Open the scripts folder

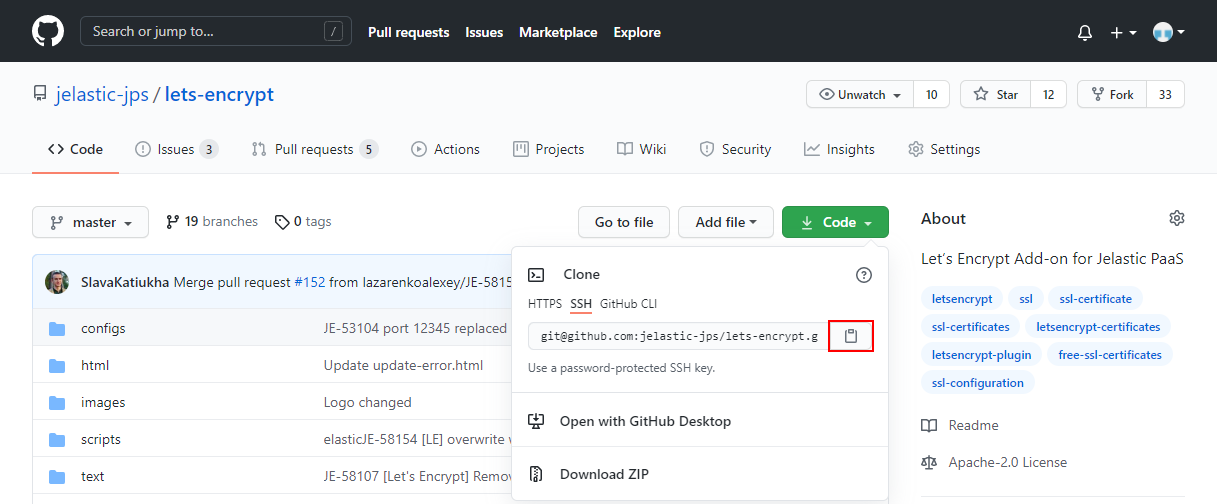(x=101, y=439)
